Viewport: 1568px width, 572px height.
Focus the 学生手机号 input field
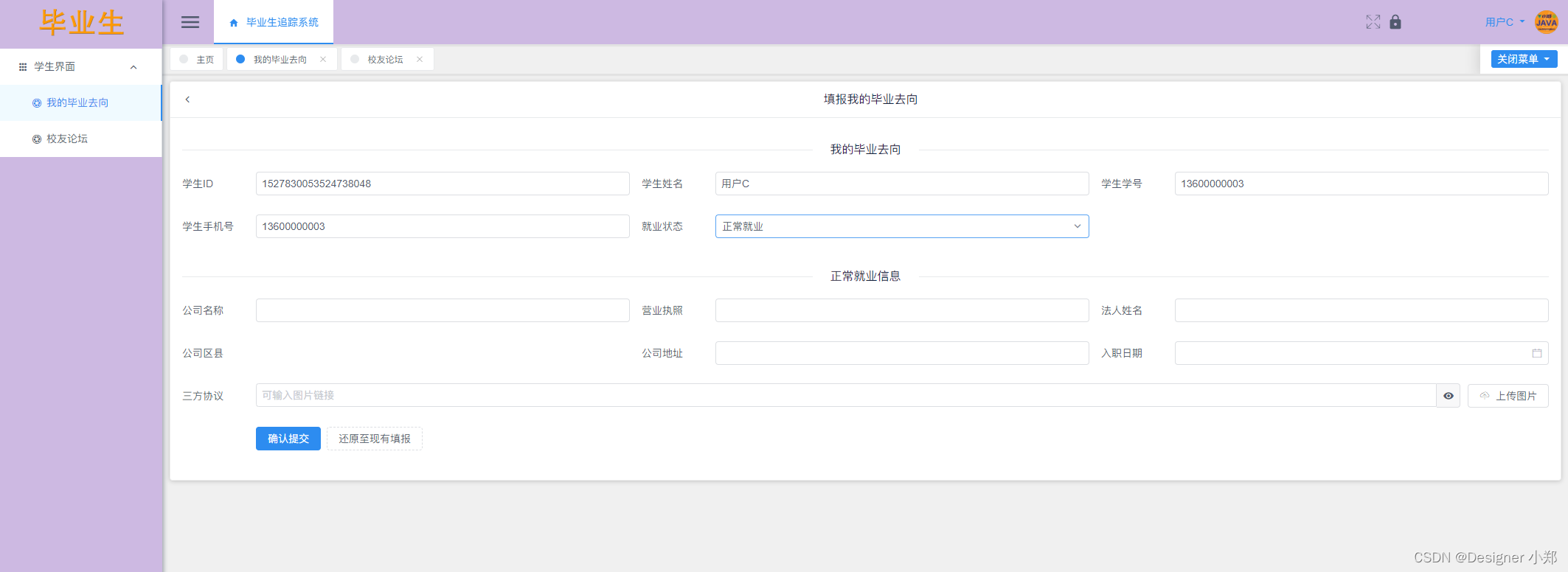coord(443,226)
